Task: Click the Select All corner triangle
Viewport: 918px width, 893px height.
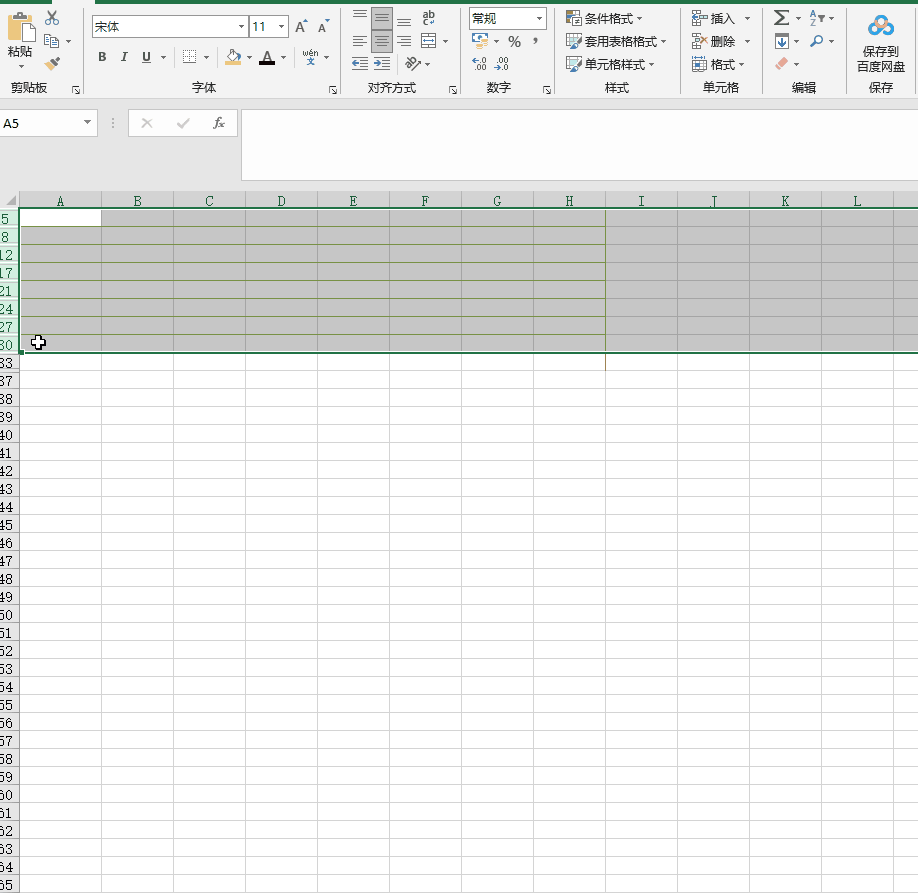Action: (x=10, y=200)
